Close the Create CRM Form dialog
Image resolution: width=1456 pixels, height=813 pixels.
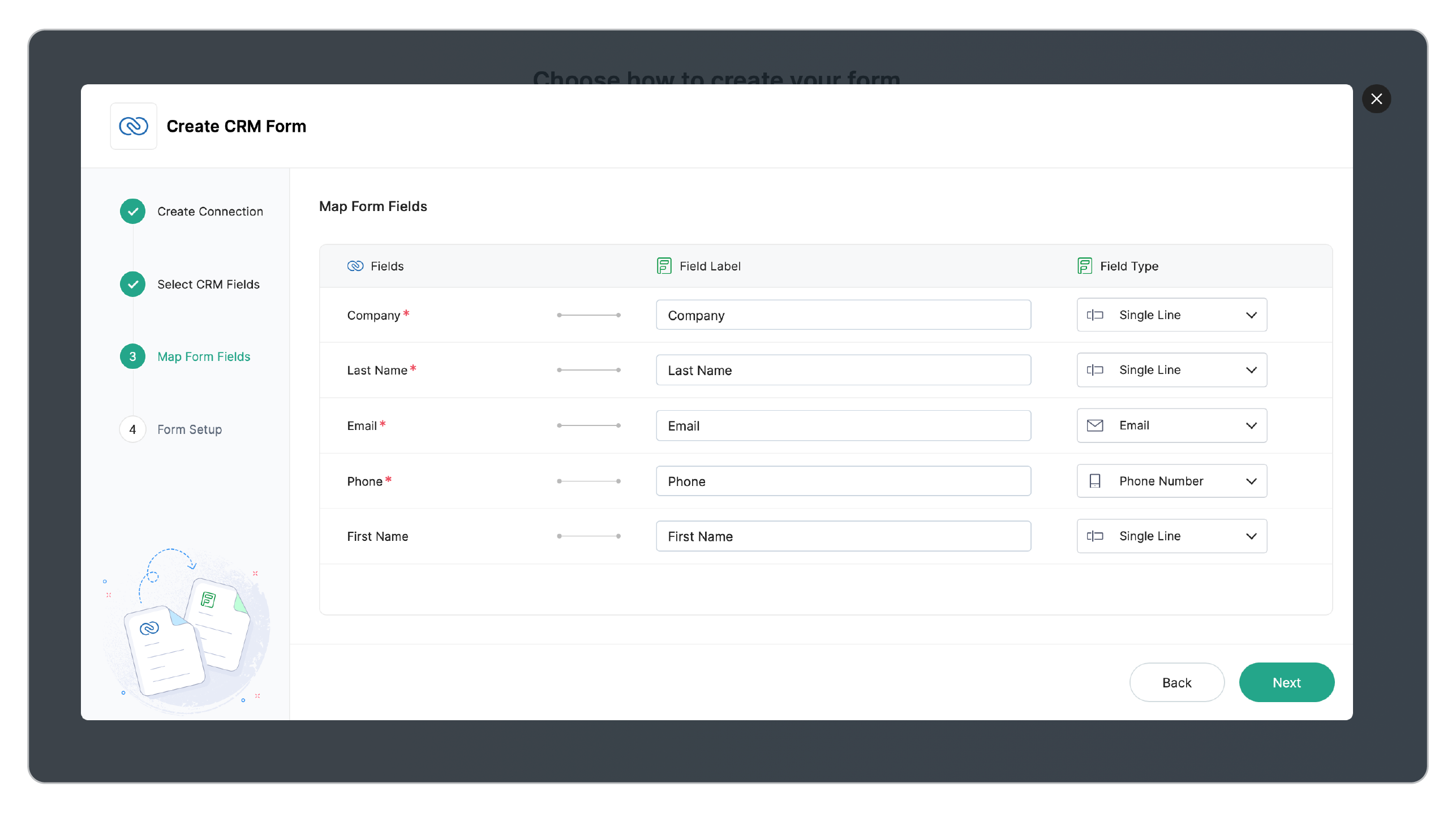pos(1376,99)
